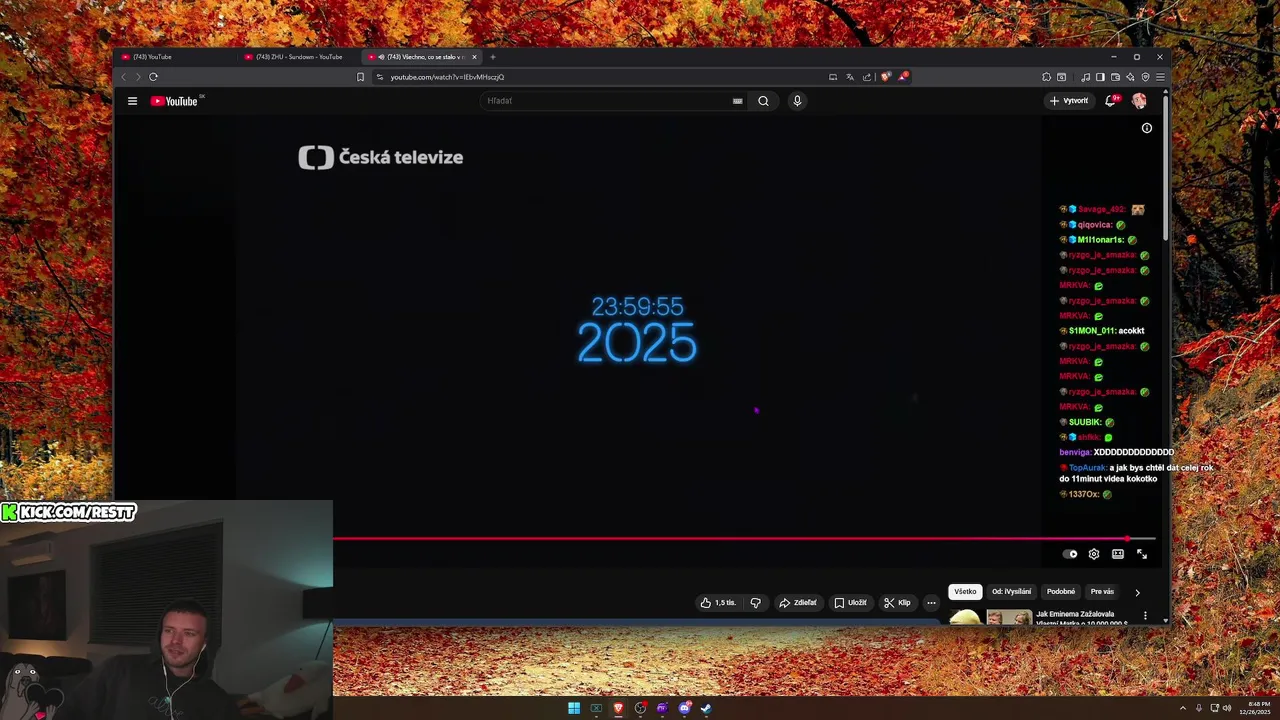Dislike the video
The height and width of the screenshot is (720, 1280).
(756, 603)
